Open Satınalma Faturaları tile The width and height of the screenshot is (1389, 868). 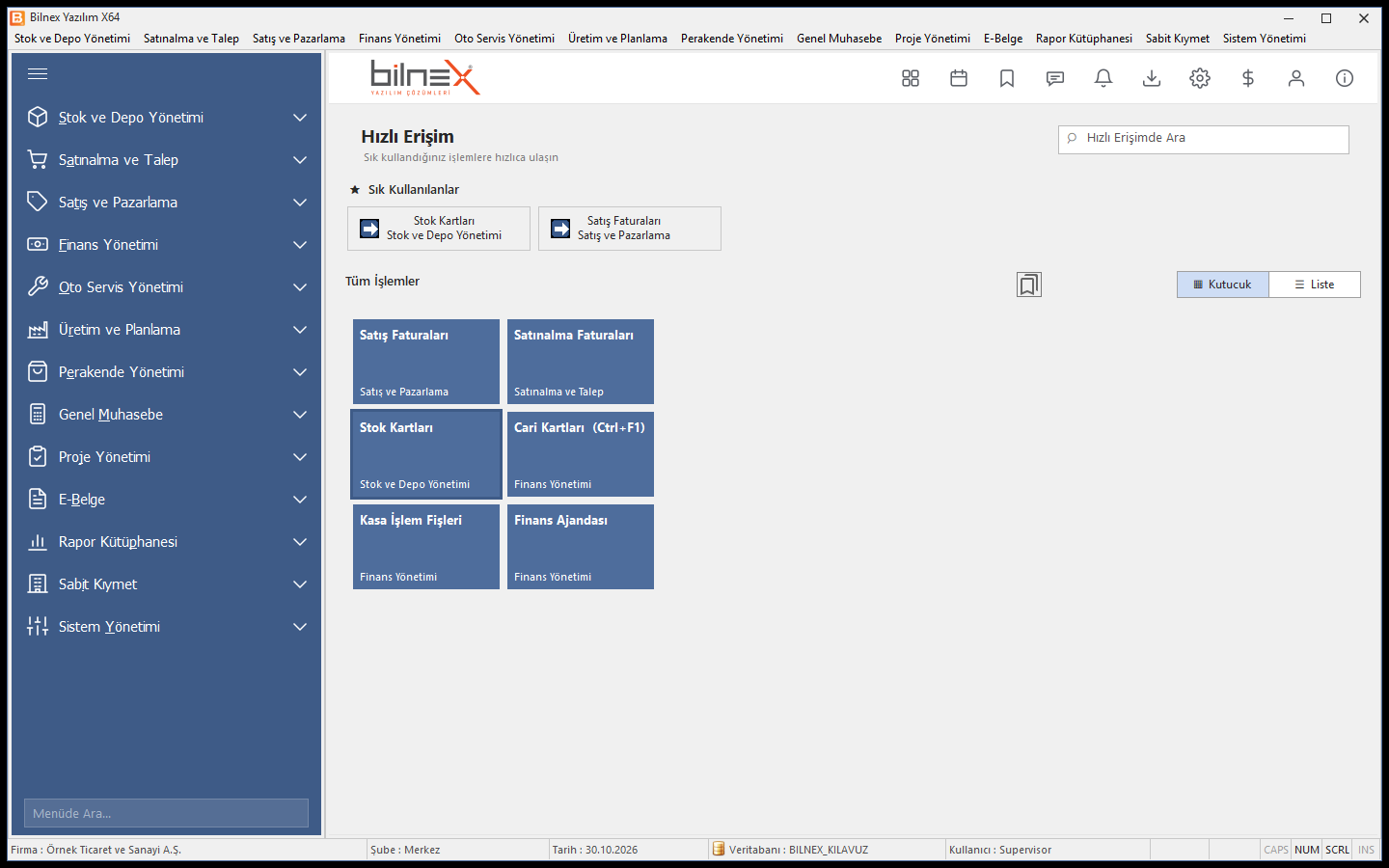pyautogui.click(x=581, y=362)
